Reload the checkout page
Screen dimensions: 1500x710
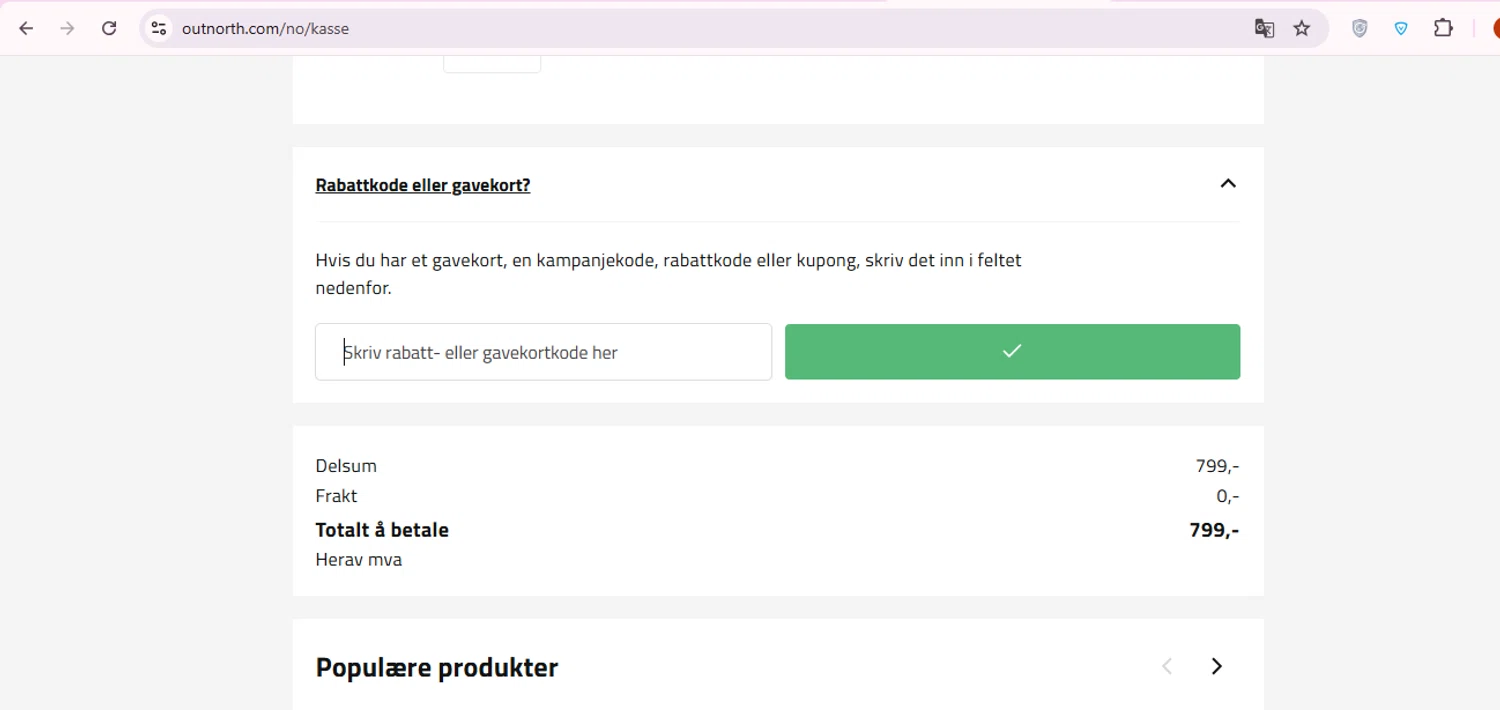(x=109, y=28)
